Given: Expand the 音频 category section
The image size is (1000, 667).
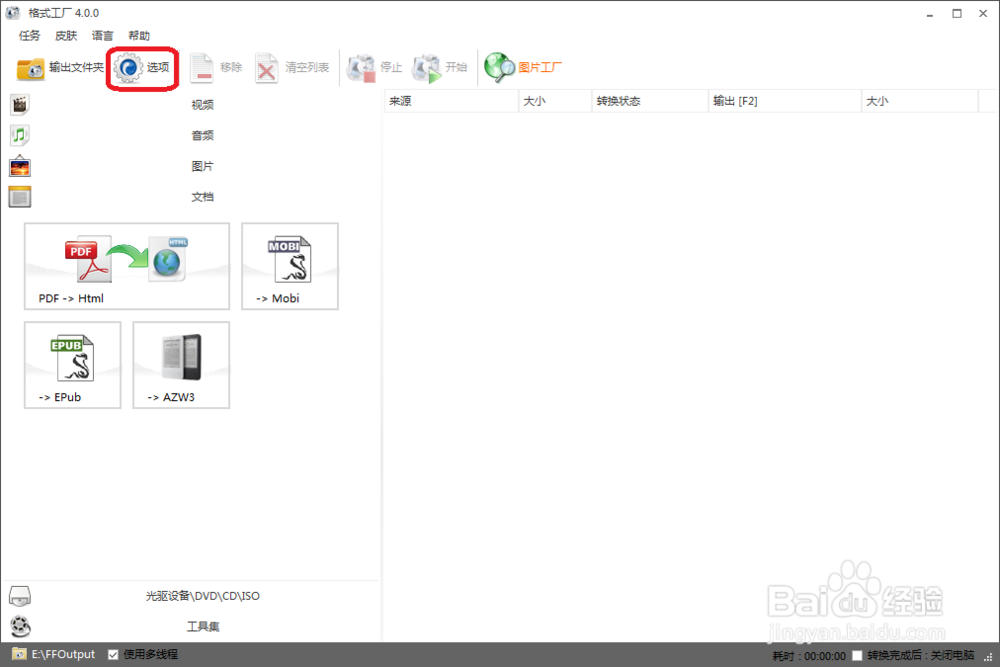Looking at the screenshot, I should point(202,135).
